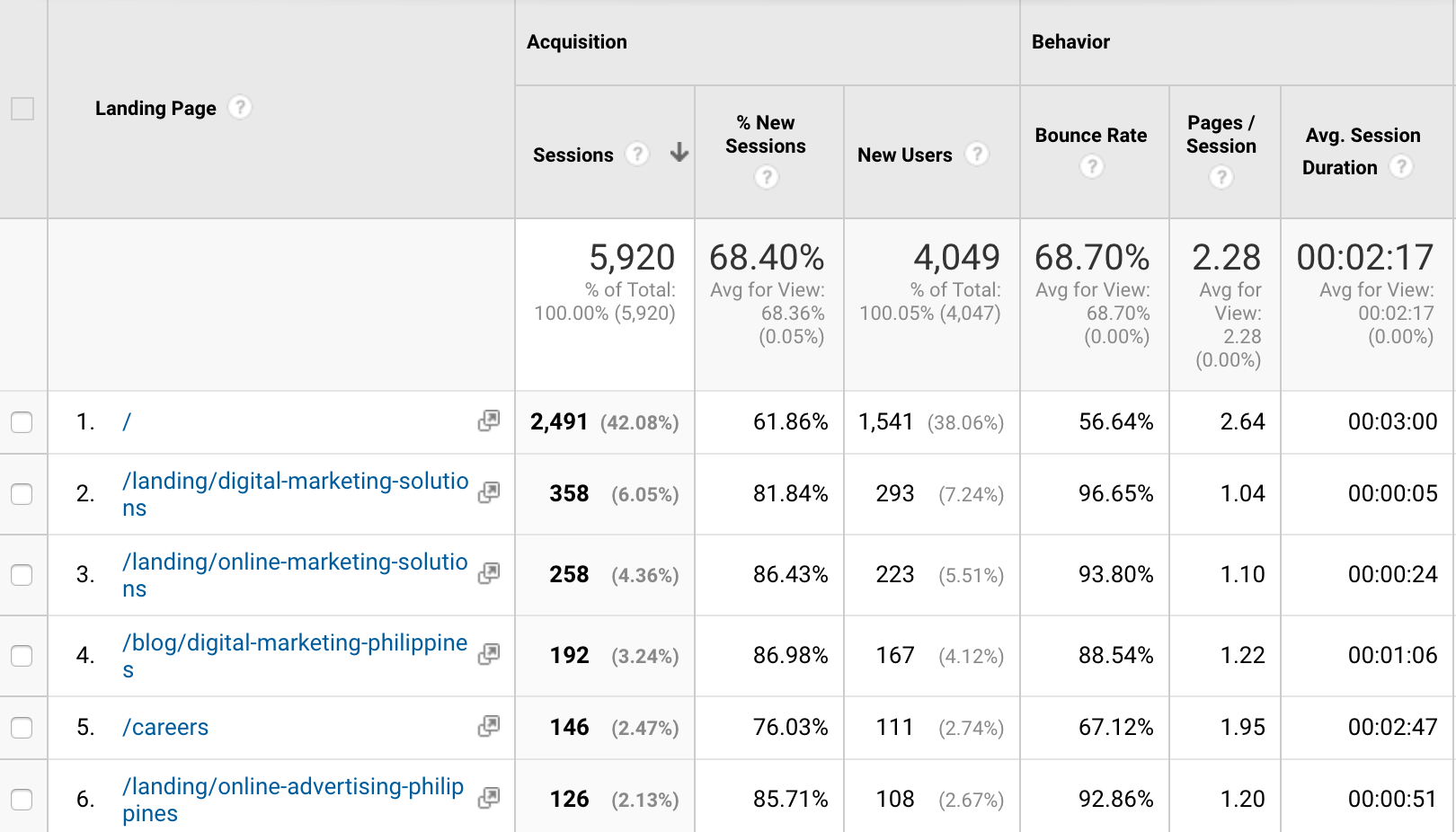Tick checkbox for row 3 online-marketing-solutions

(x=22, y=575)
